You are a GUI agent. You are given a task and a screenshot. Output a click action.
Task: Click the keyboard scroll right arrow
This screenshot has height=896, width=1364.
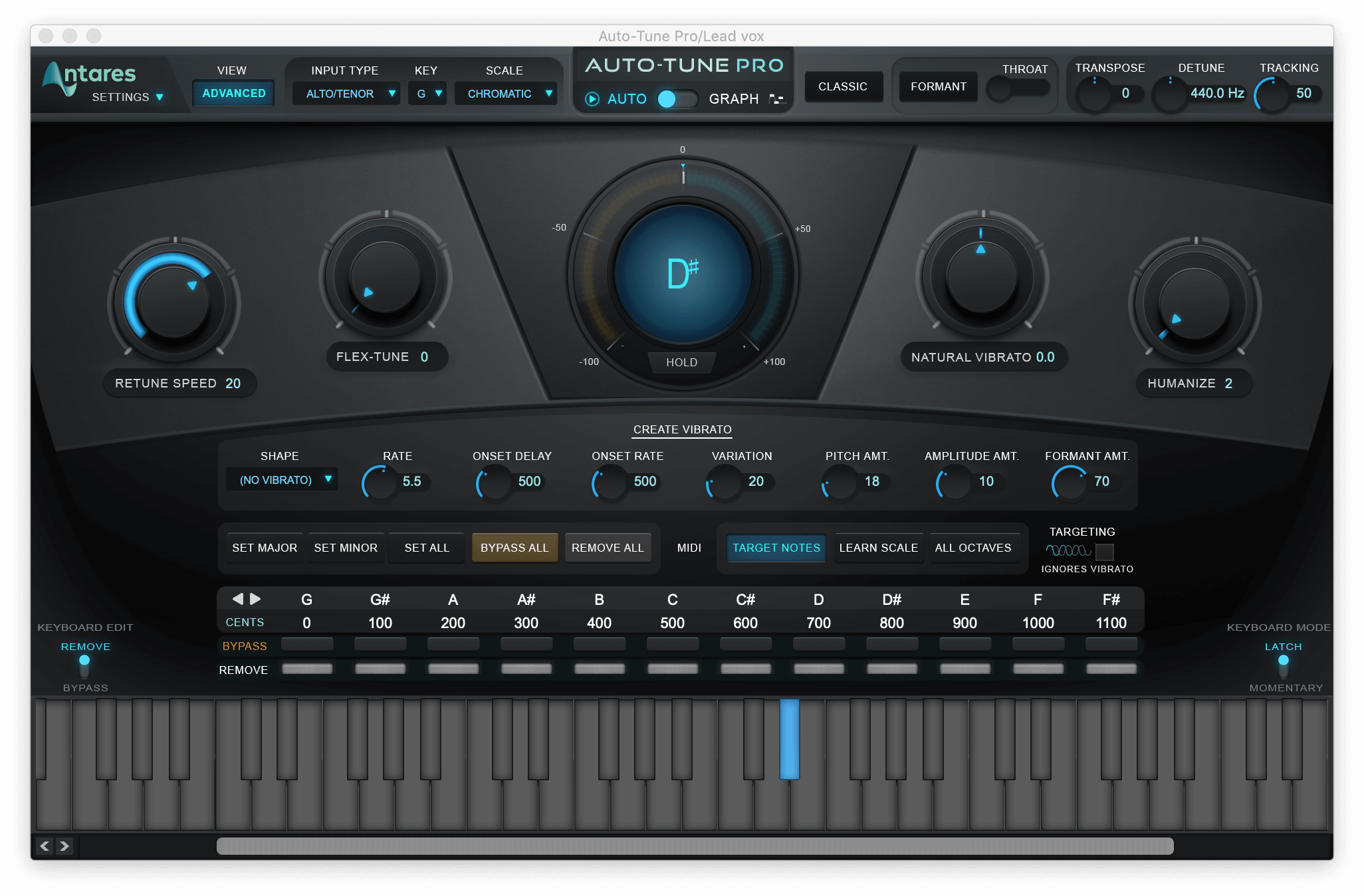[x=64, y=846]
